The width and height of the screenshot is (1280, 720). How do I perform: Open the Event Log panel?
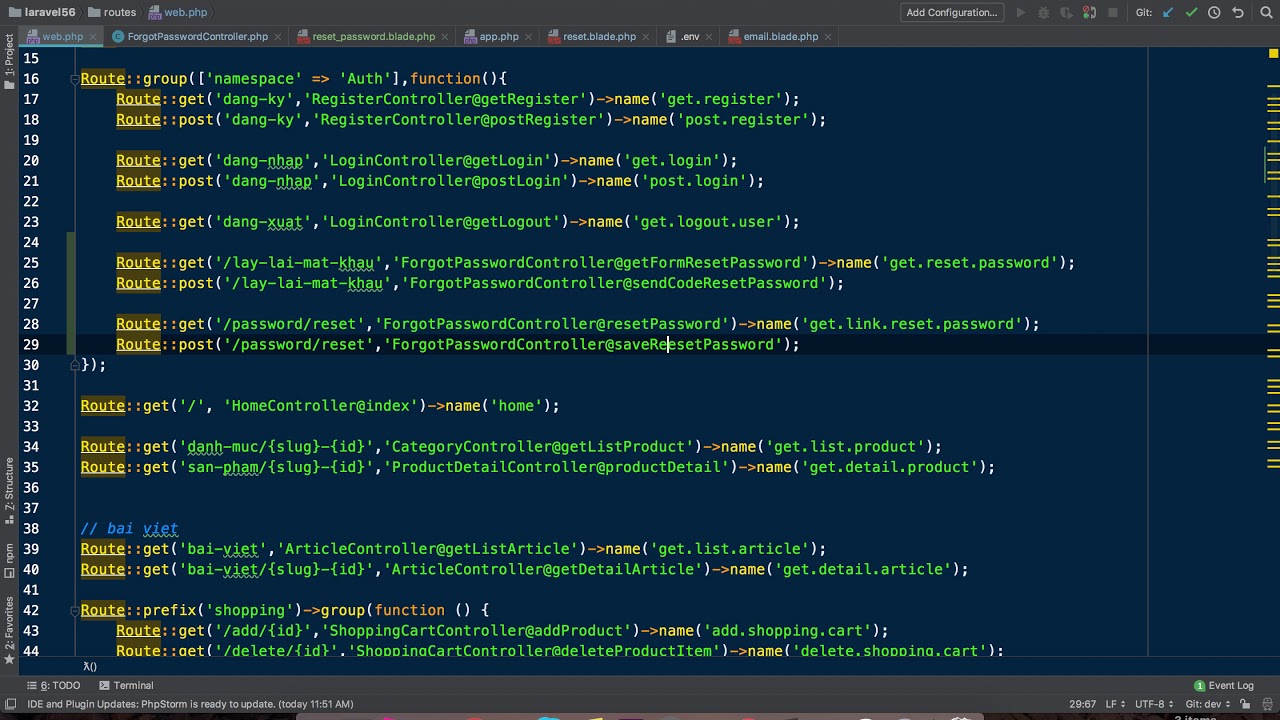1224,686
